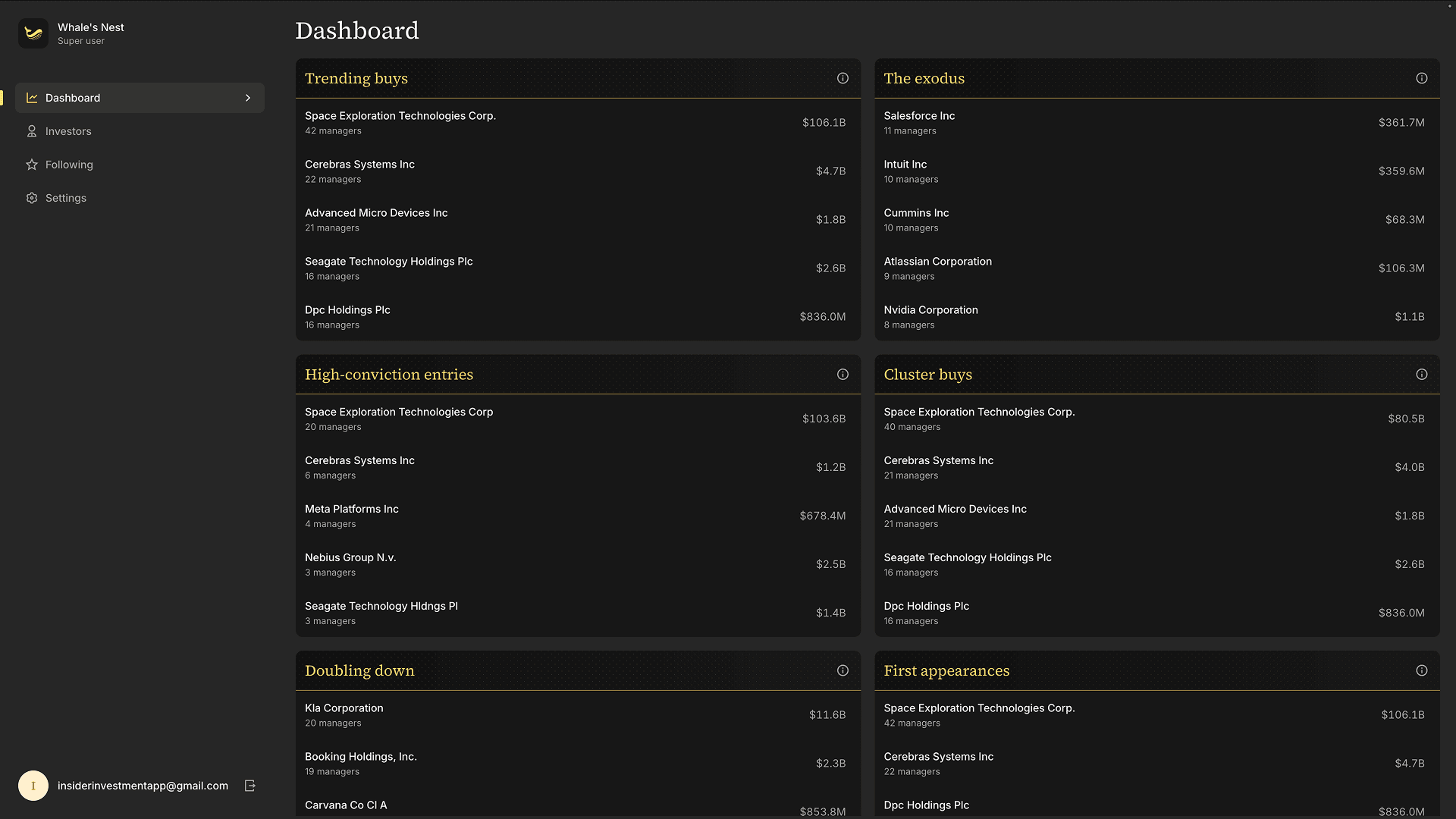The width and height of the screenshot is (1456, 819).
Task: Open Seagate Technology Hldngs Pl row
Action: [x=578, y=613]
